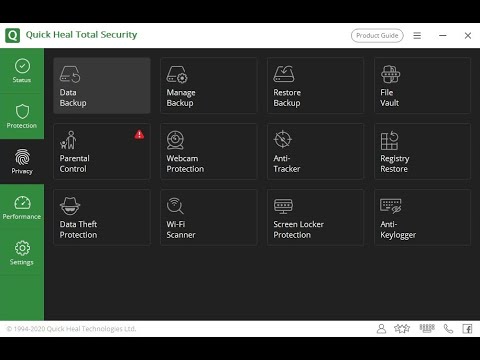Open the user account icon in the footer
This screenshot has width=480, height=360.
point(381,329)
